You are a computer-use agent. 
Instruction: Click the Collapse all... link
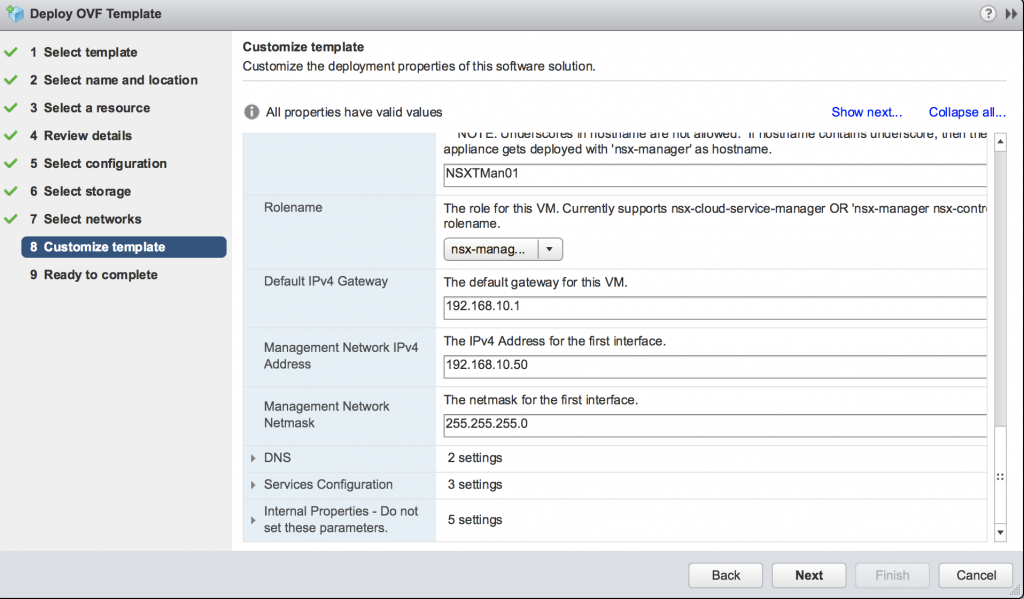point(967,112)
